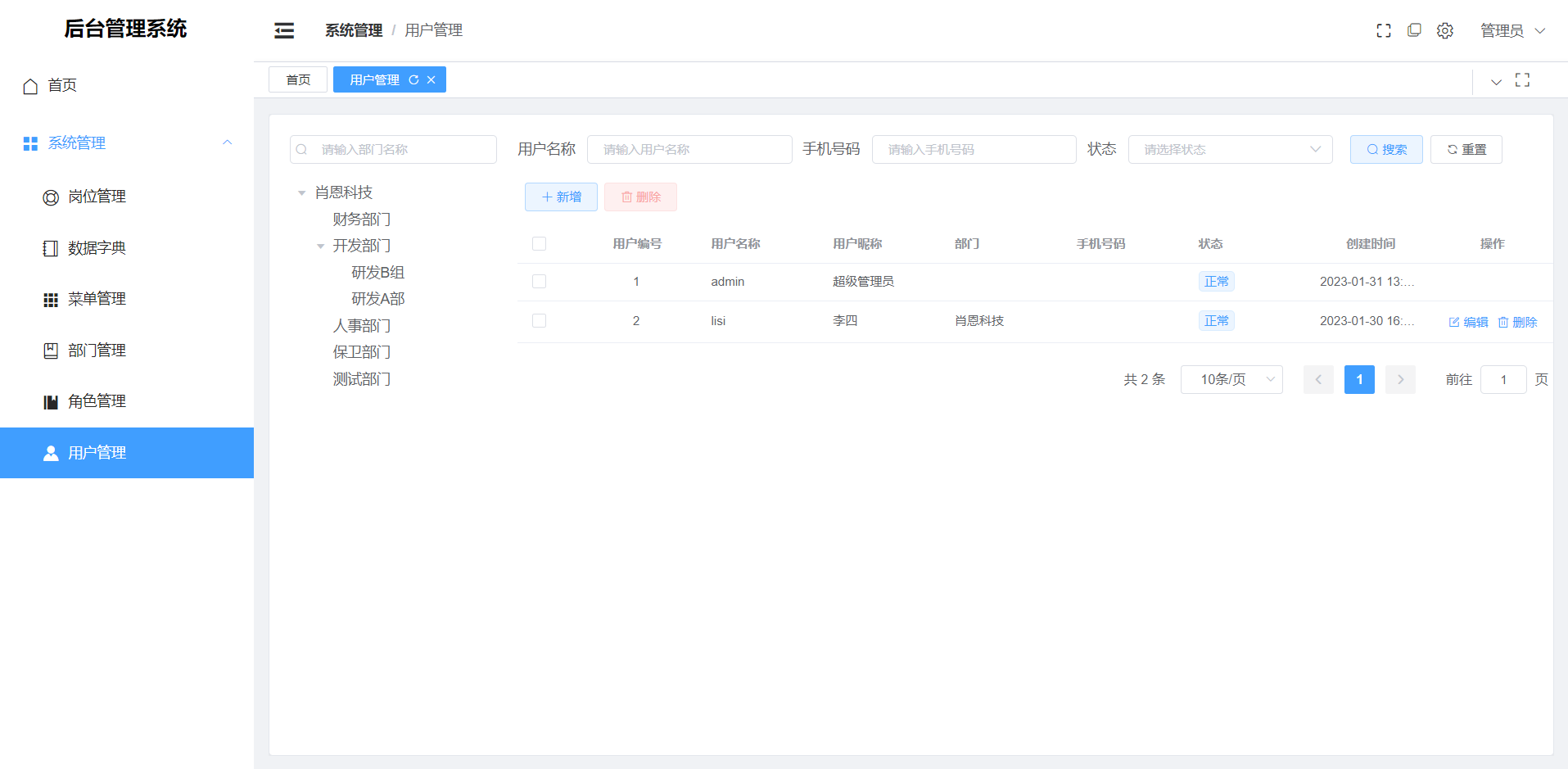Collapse the sidebar with hamburger icon

click(284, 30)
